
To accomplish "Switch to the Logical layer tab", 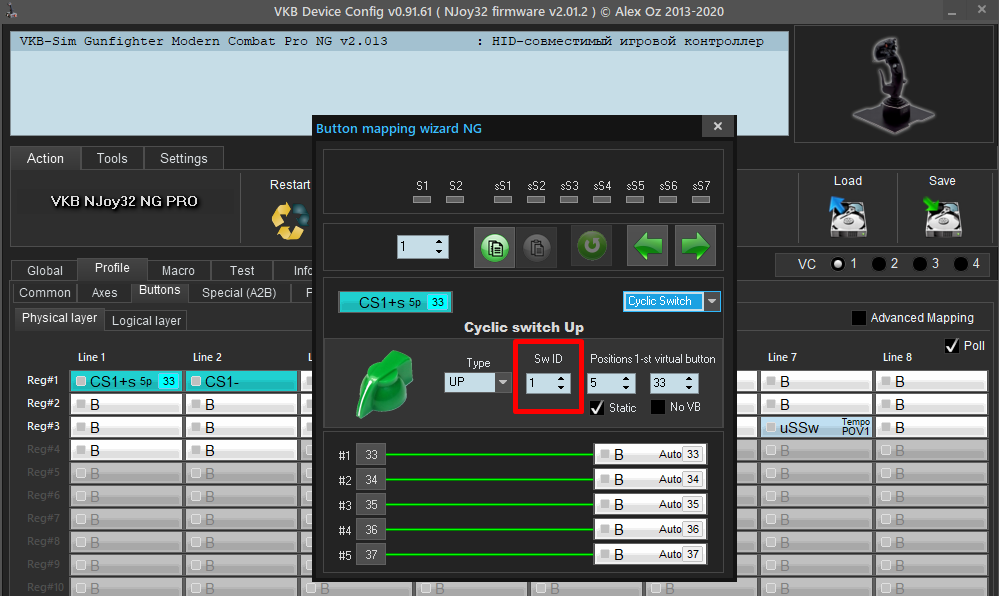I will (x=147, y=321).
